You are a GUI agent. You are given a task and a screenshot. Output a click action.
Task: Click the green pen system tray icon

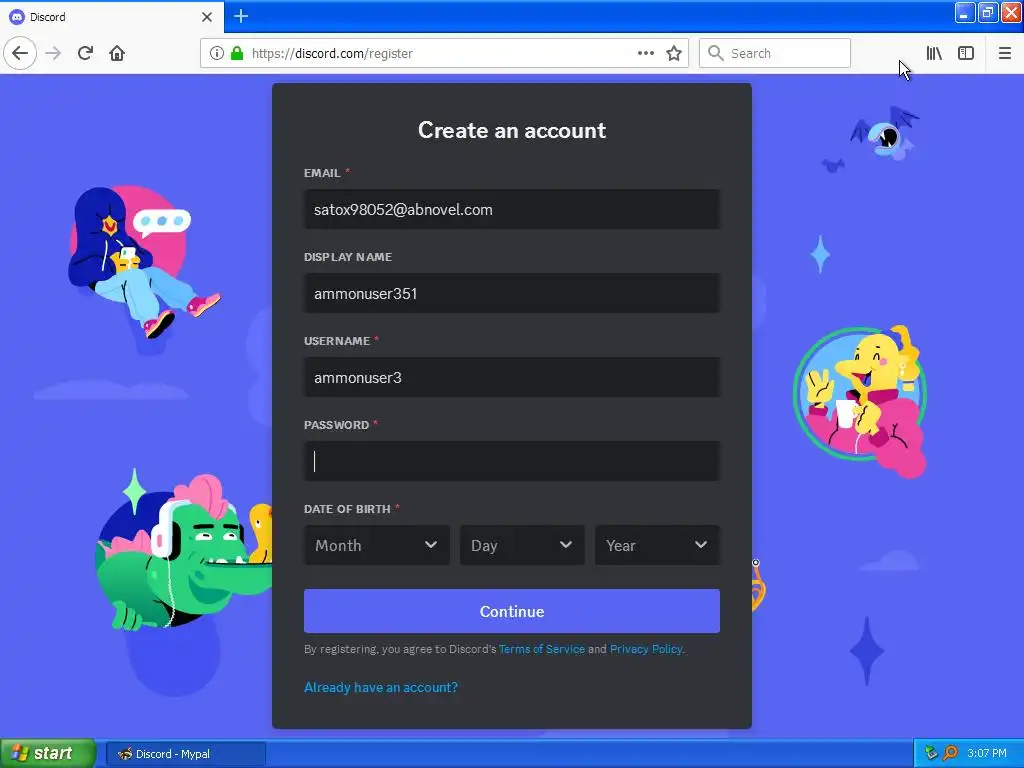click(x=931, y=753)
